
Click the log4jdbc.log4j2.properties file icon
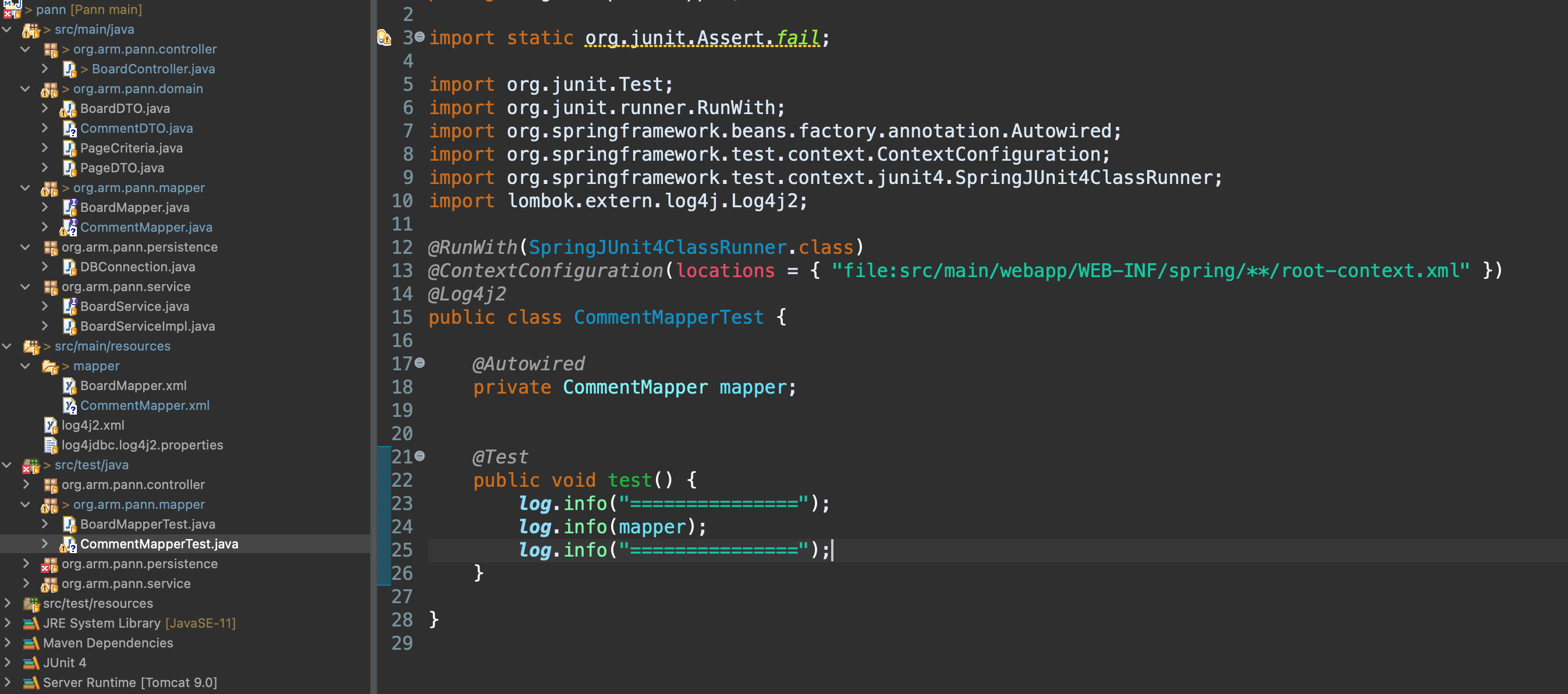tap(51, 445)
